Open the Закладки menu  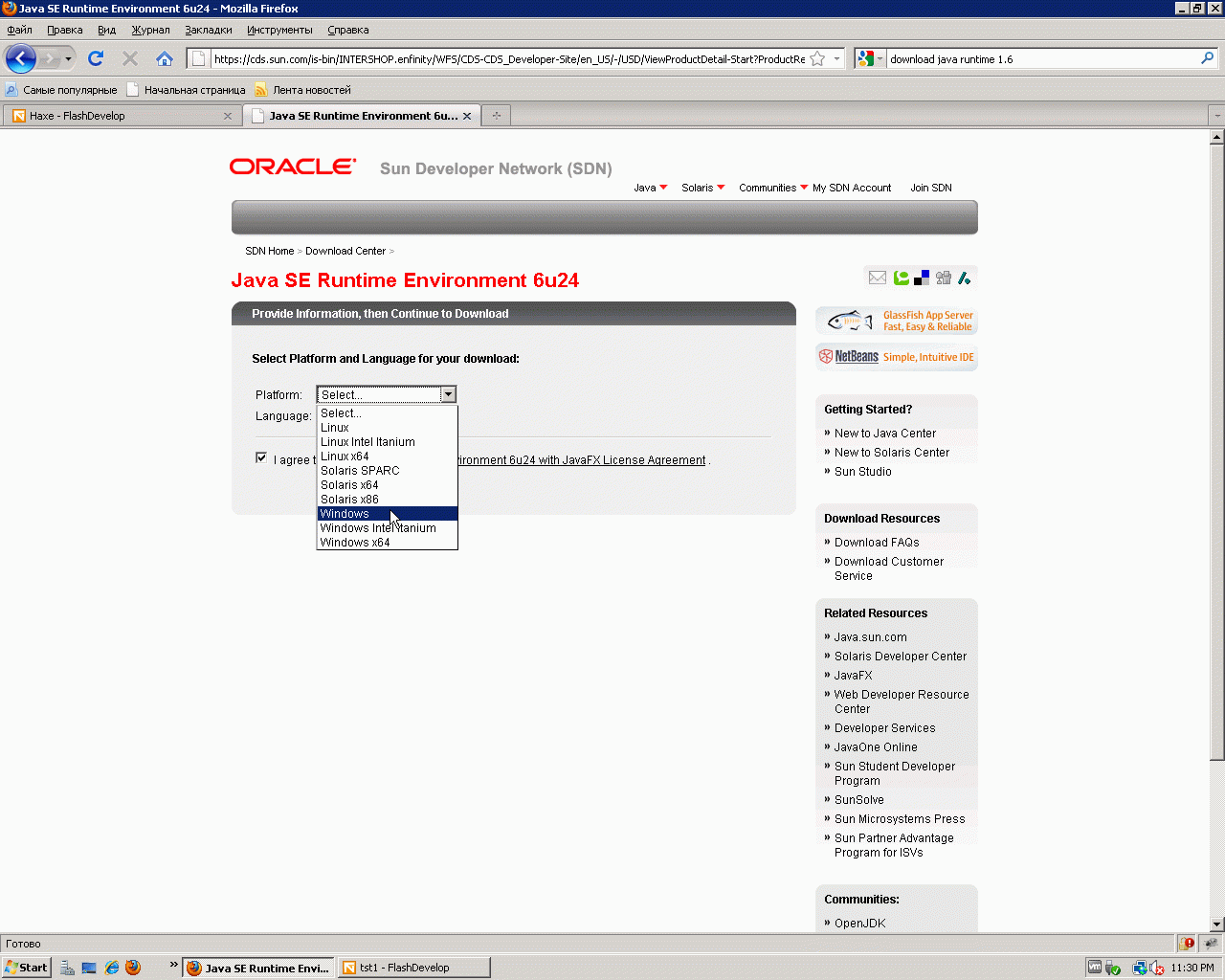[x=209, y=30]
